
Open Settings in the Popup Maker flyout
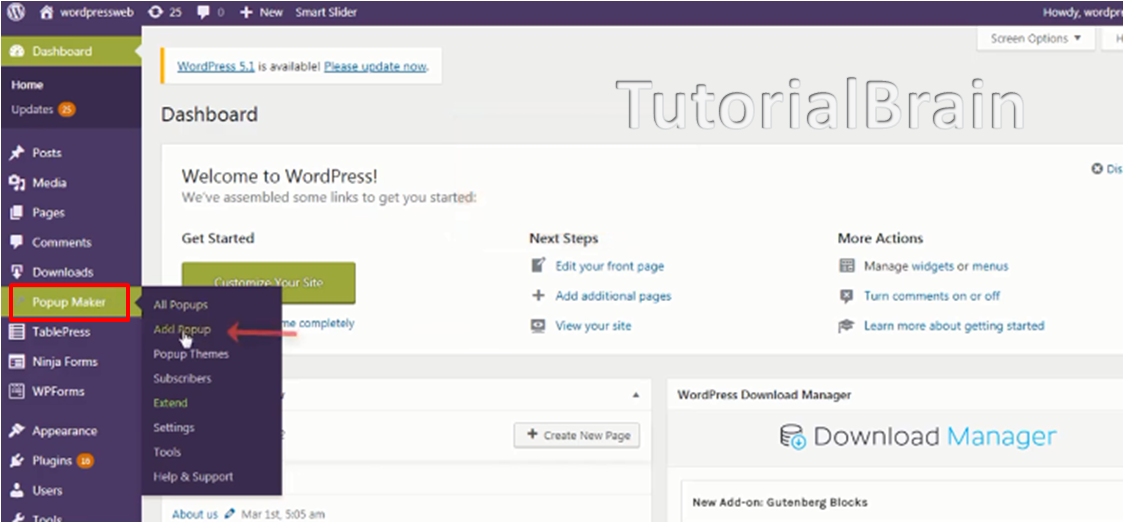pos(173,428)
